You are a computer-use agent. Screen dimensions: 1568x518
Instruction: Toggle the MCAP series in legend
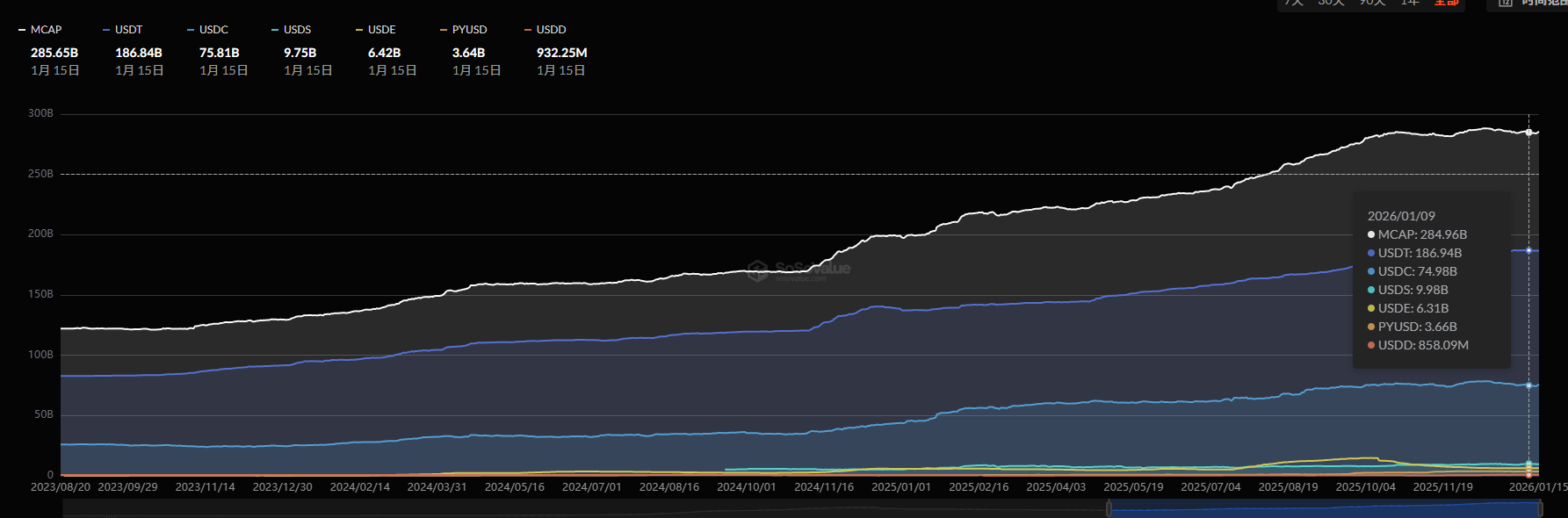coord(40,30)
